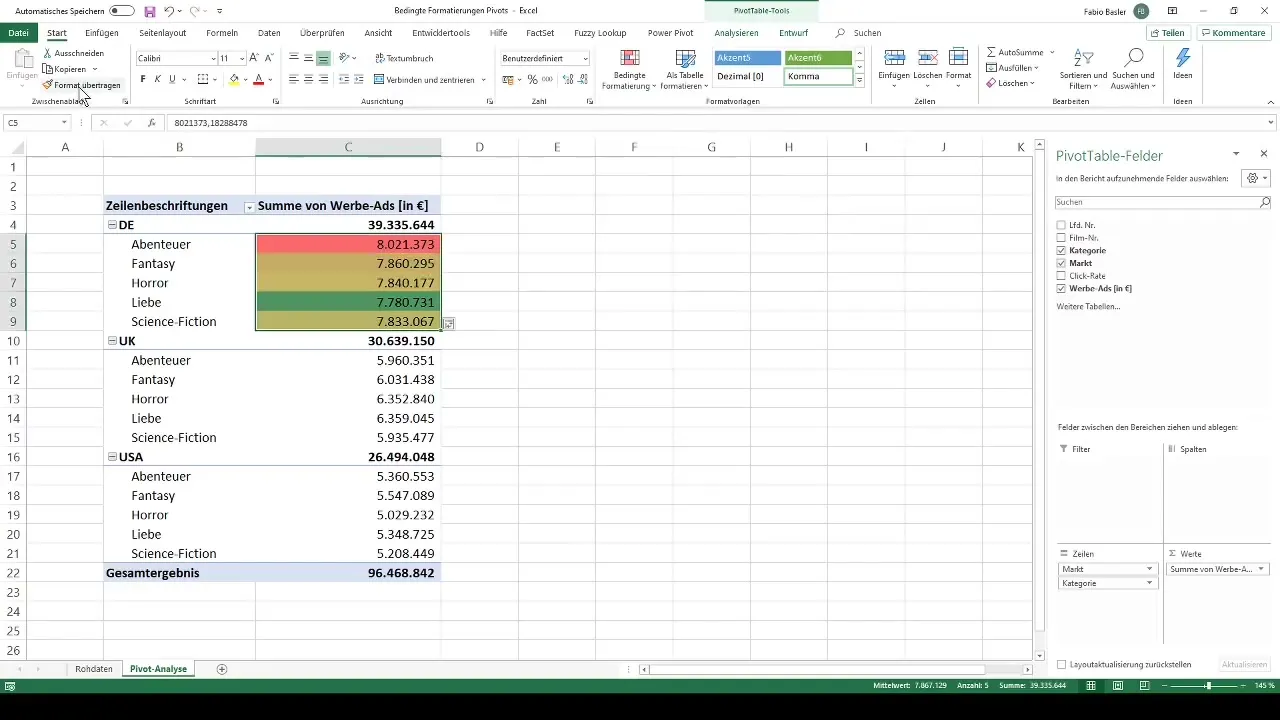Click the font color A icon
This screenshot has height=720, width=1280.
pos(258,79)
